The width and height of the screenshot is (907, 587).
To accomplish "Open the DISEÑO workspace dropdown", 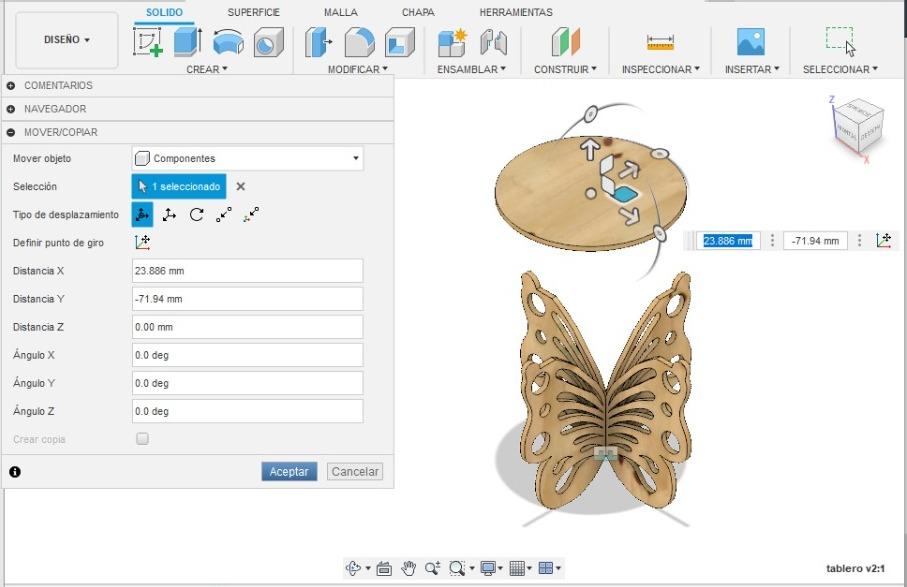I will click(x=67, y=40).
